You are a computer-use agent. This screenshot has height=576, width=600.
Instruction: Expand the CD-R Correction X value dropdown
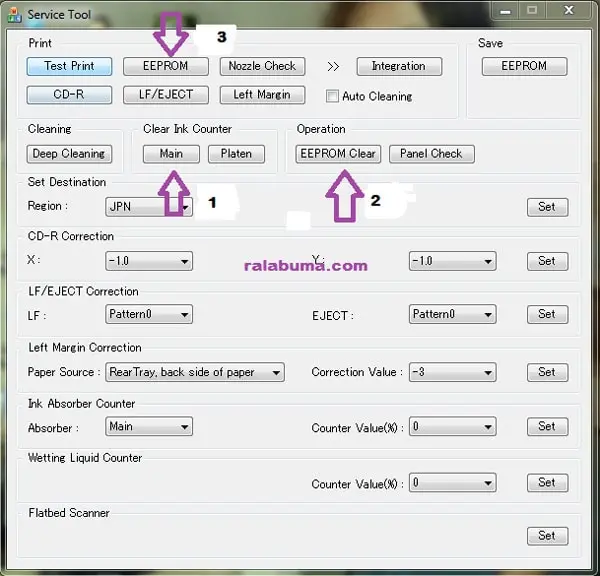[x=148, y=261]
